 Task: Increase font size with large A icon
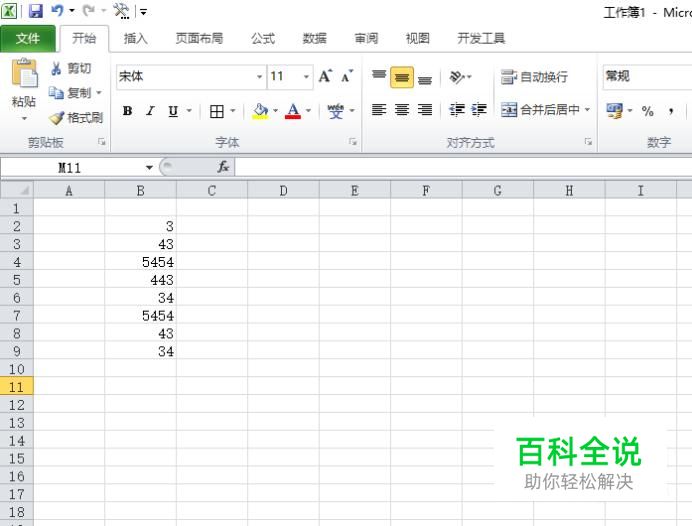(325, 76)
